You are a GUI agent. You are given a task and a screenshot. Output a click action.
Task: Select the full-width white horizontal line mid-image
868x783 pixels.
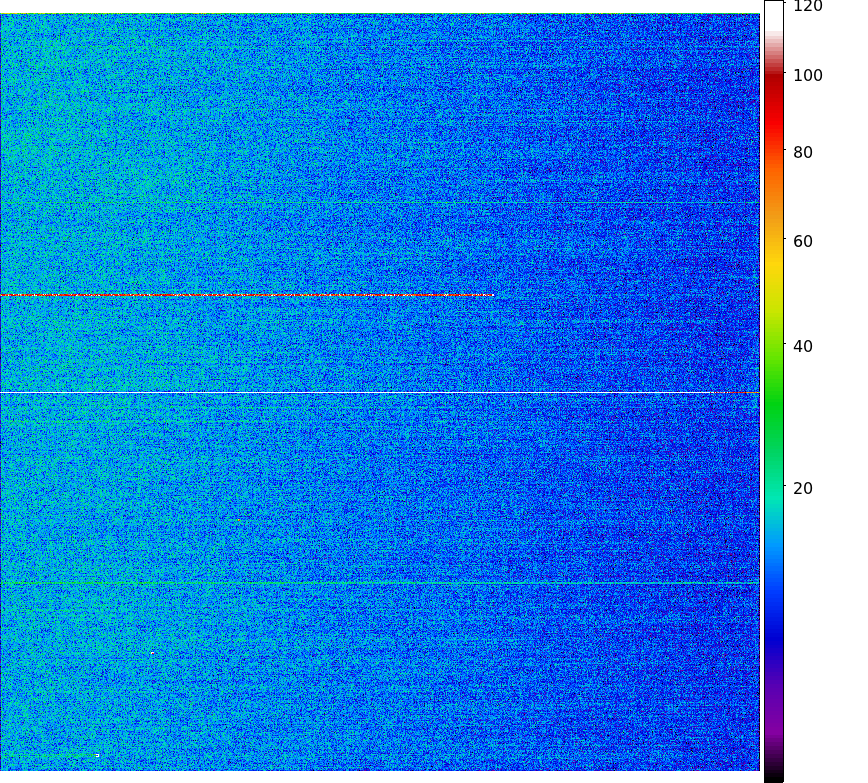[x=380, y=393]
